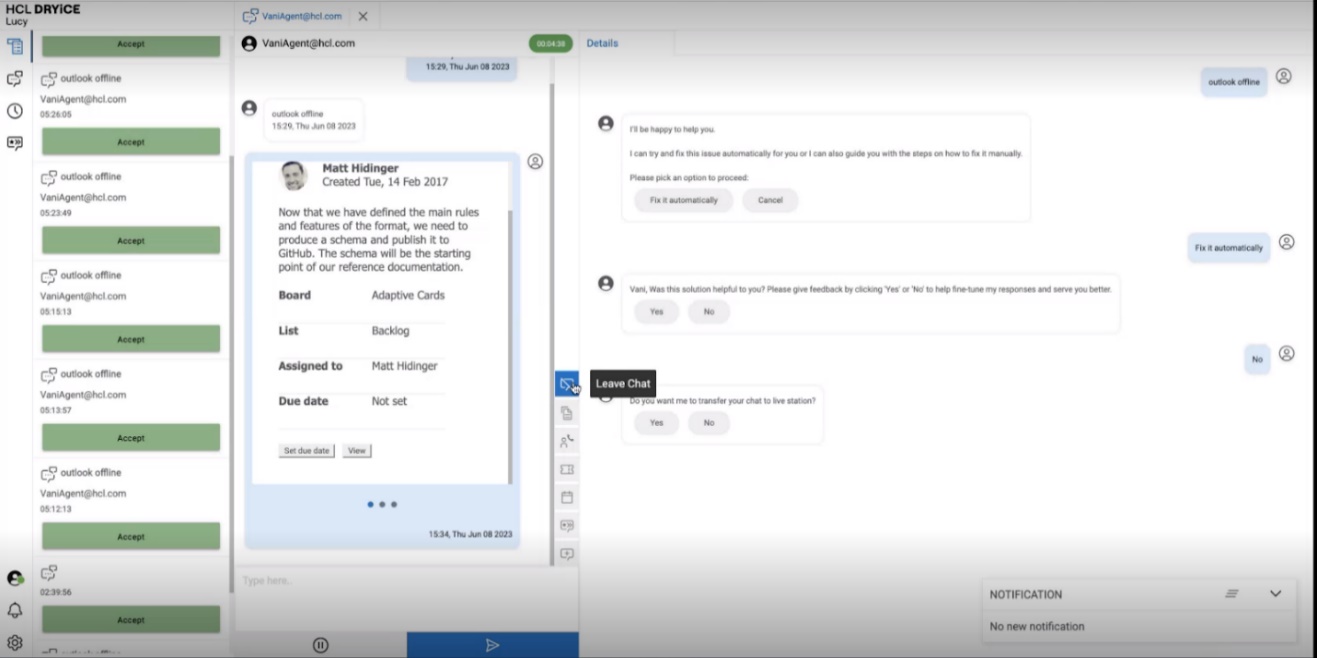Select the second carousel dot

click(382, 504)
